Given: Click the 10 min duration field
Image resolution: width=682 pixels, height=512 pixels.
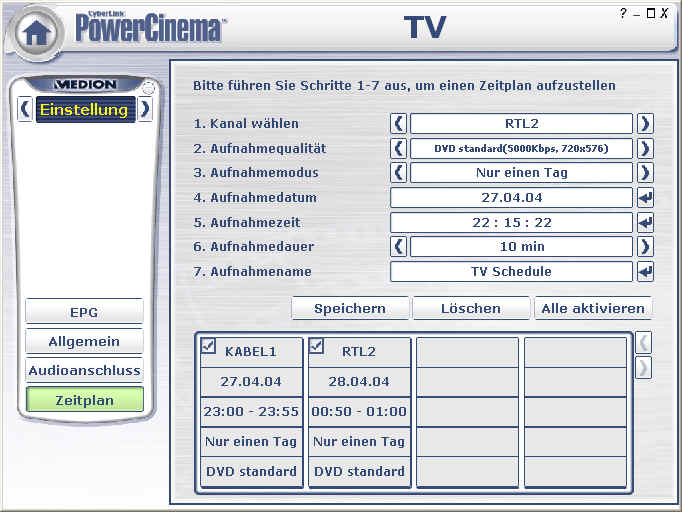Looking at the screenshot, I should pos(521,247).
